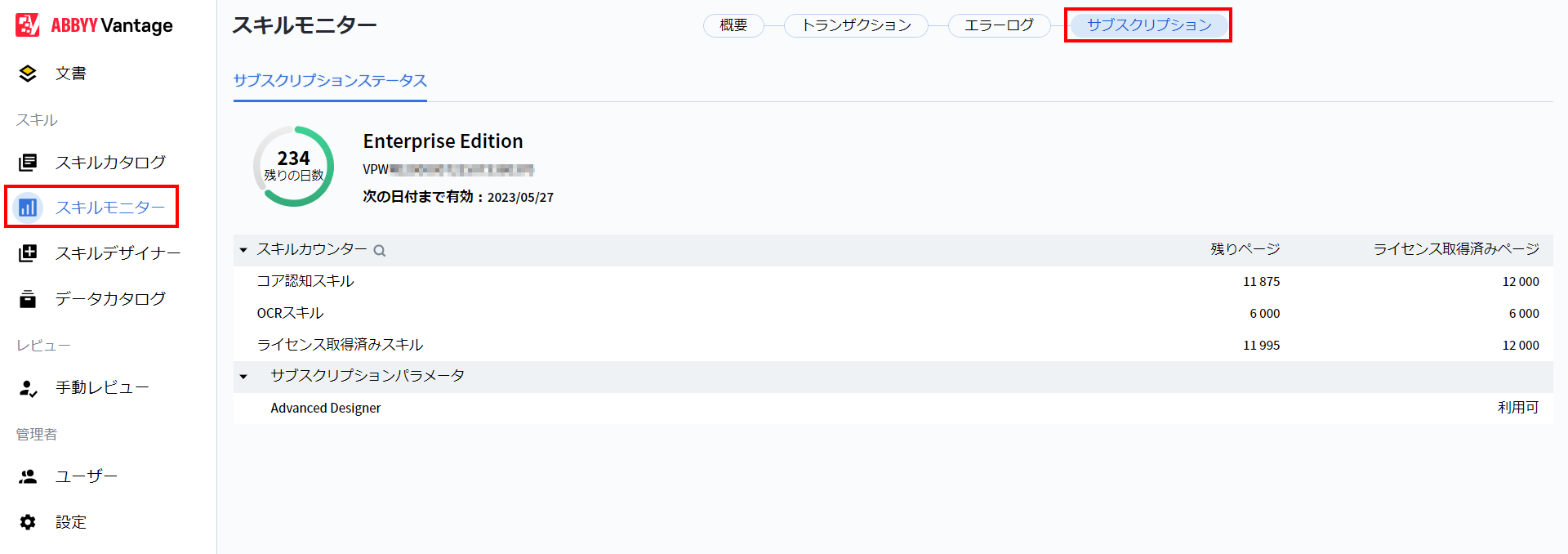Open 手動レビュー in the sidebar
This screenshot has width=1568, height=554.
102,388
